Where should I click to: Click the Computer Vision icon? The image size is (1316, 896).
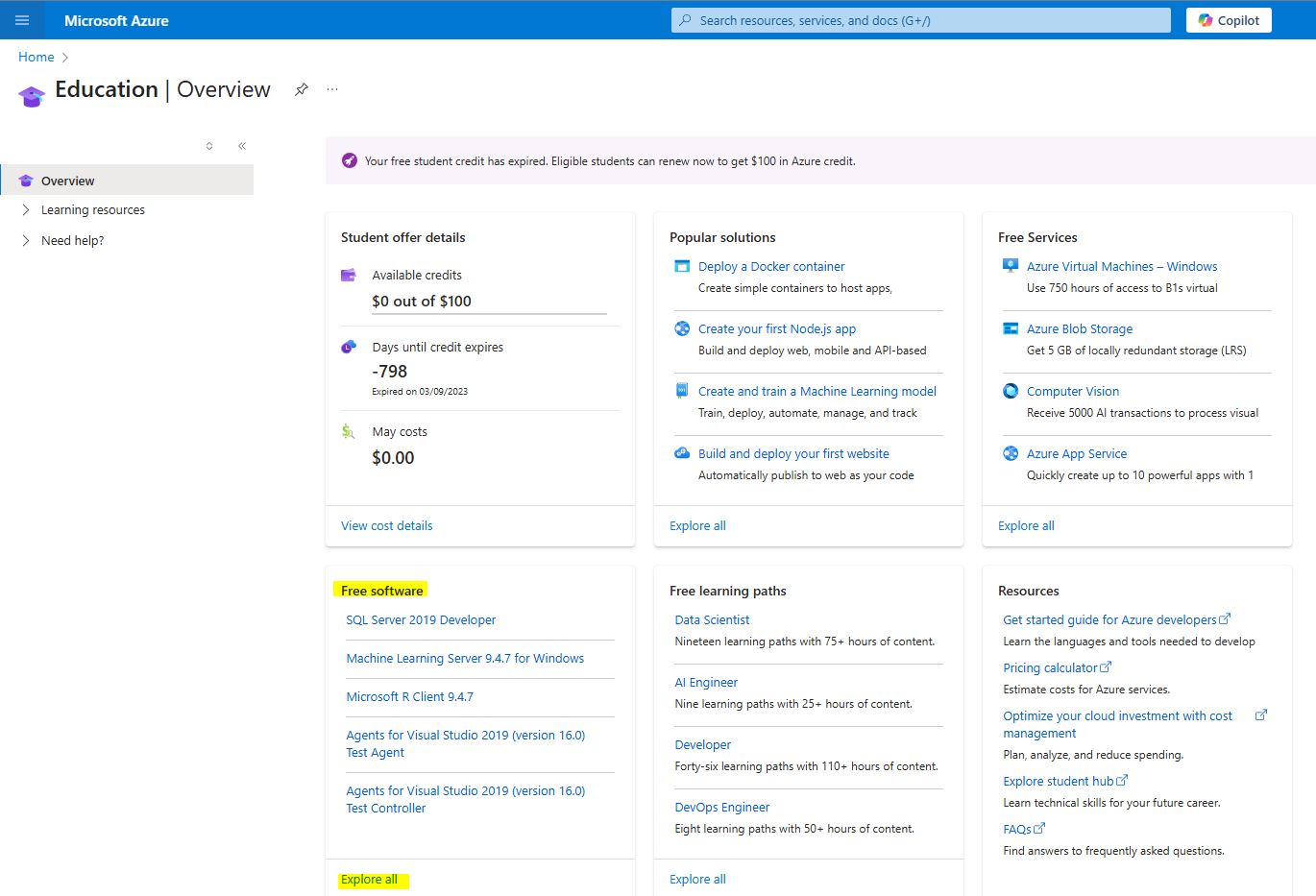[x=1011, y=391]
